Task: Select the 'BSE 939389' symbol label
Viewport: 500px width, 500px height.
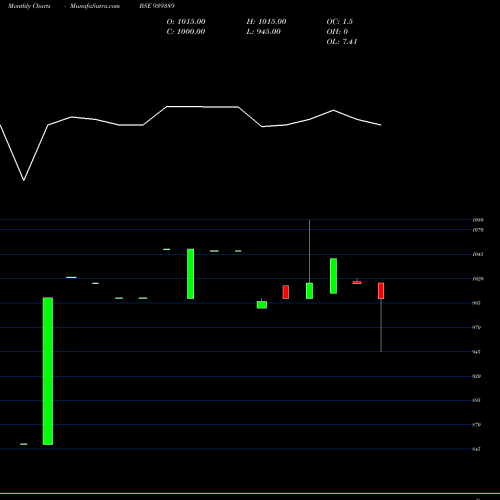Action: point(157,6)
